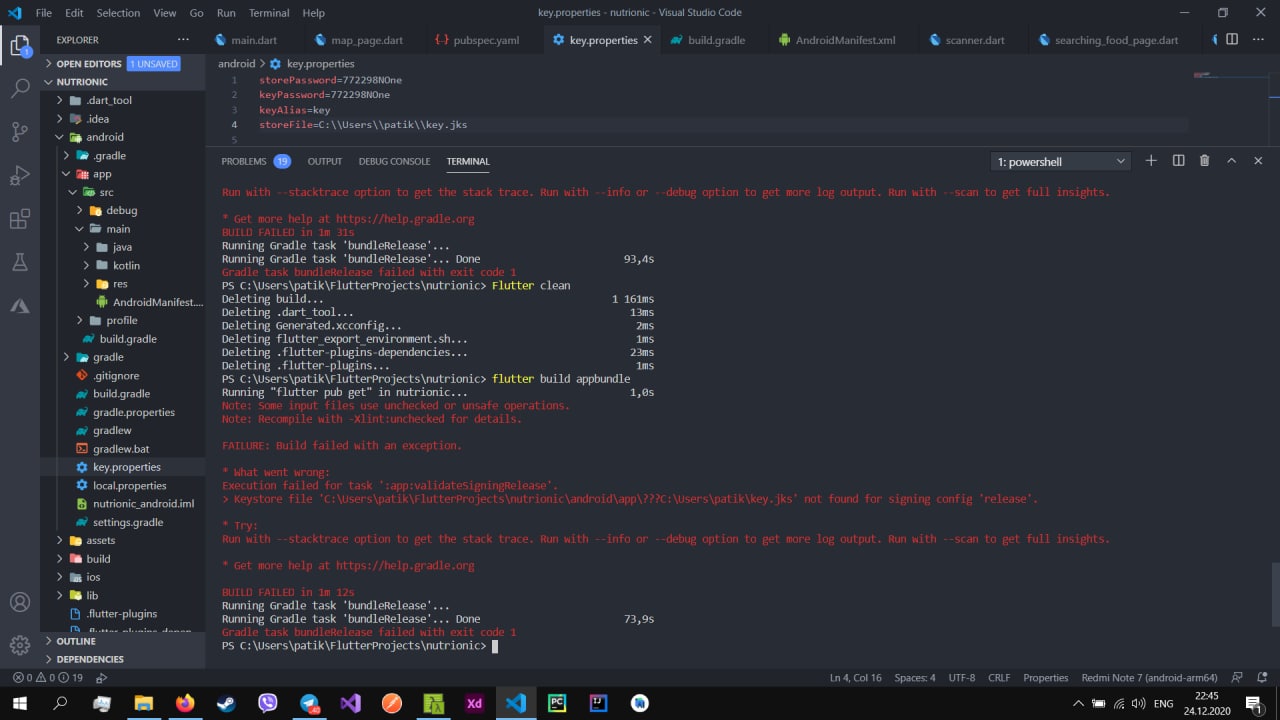Open Windows Start menu
This screenshot has width=1280, height=720.
click(19, 704)
